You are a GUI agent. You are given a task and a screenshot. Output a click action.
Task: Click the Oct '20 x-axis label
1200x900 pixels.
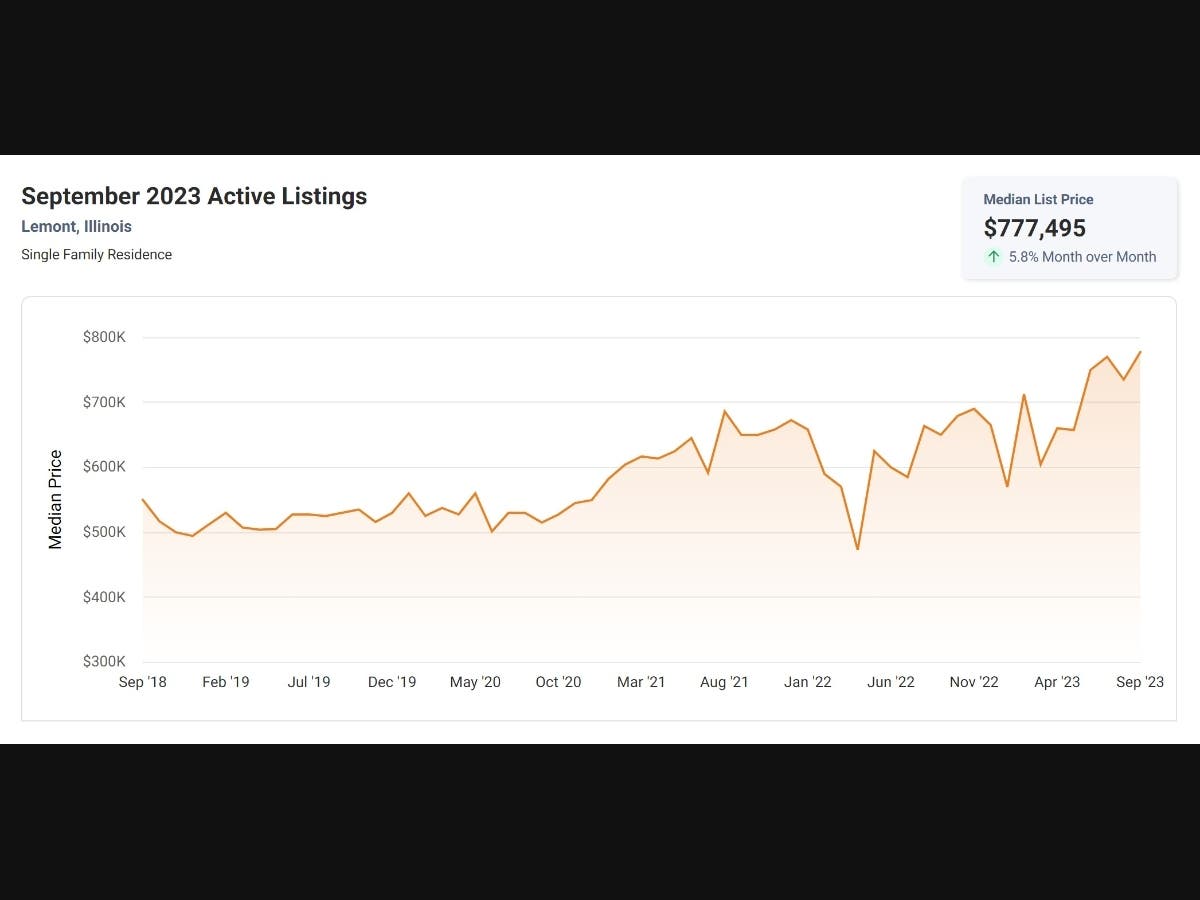click(x=558, y=682)
